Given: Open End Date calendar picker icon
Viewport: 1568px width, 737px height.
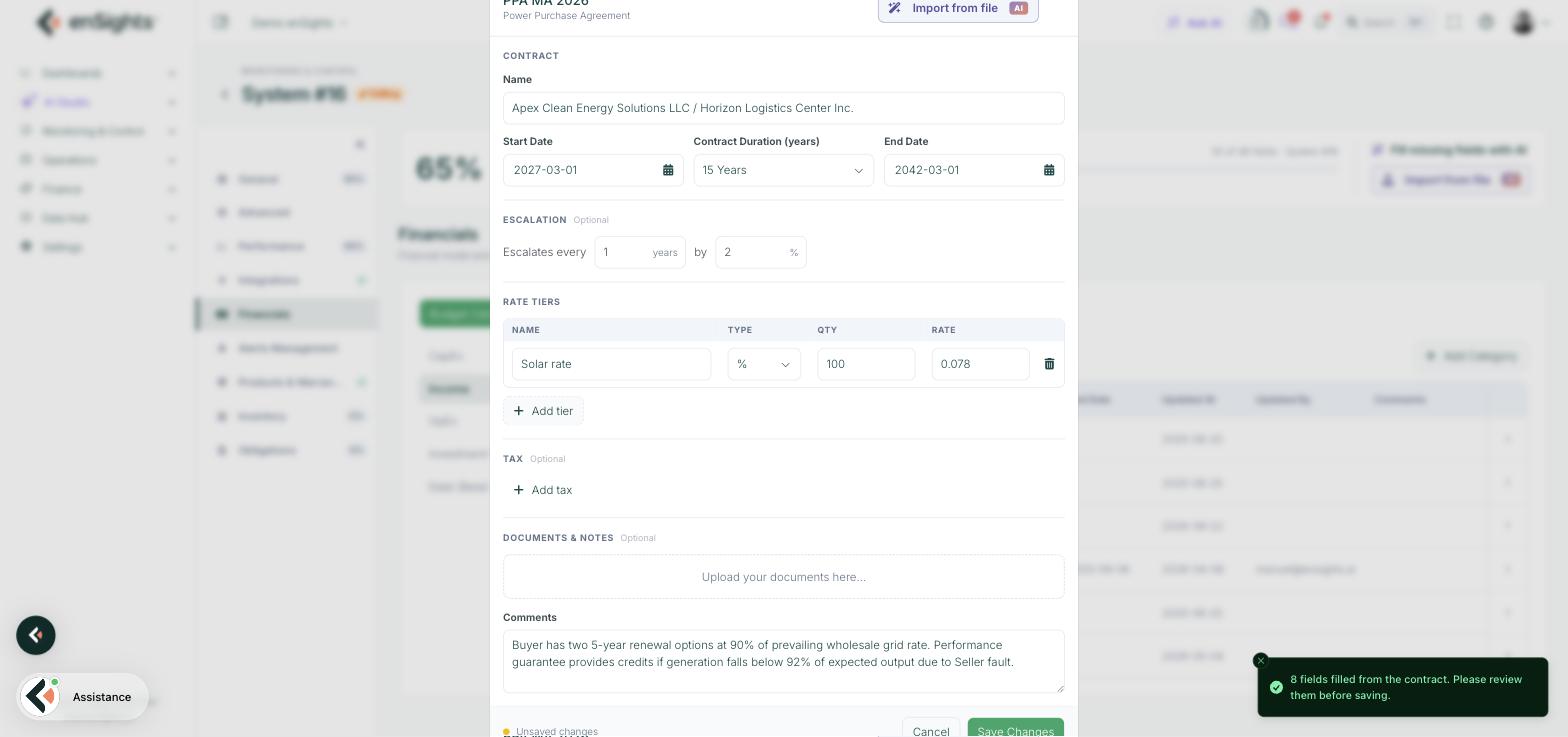Looking at the screenshot, I should [x=1049, y=170].
